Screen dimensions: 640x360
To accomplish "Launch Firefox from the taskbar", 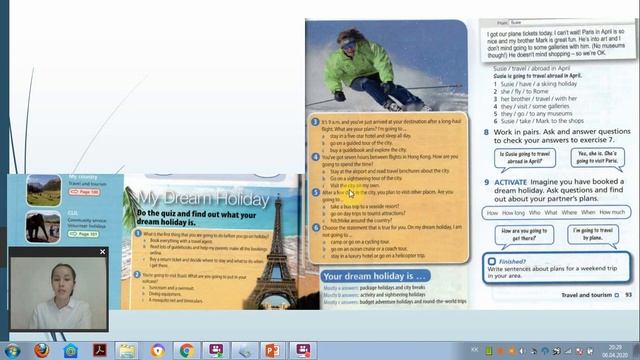I will [41, 351].
